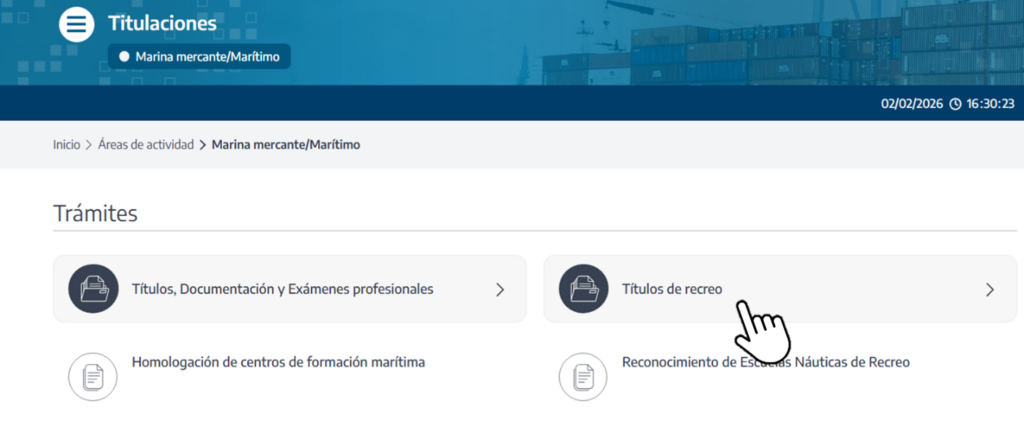Viewport: 1024px width, 446px height.
Task: Click the white dot in Marina mercante badge
Action: [x=124, y=56]
